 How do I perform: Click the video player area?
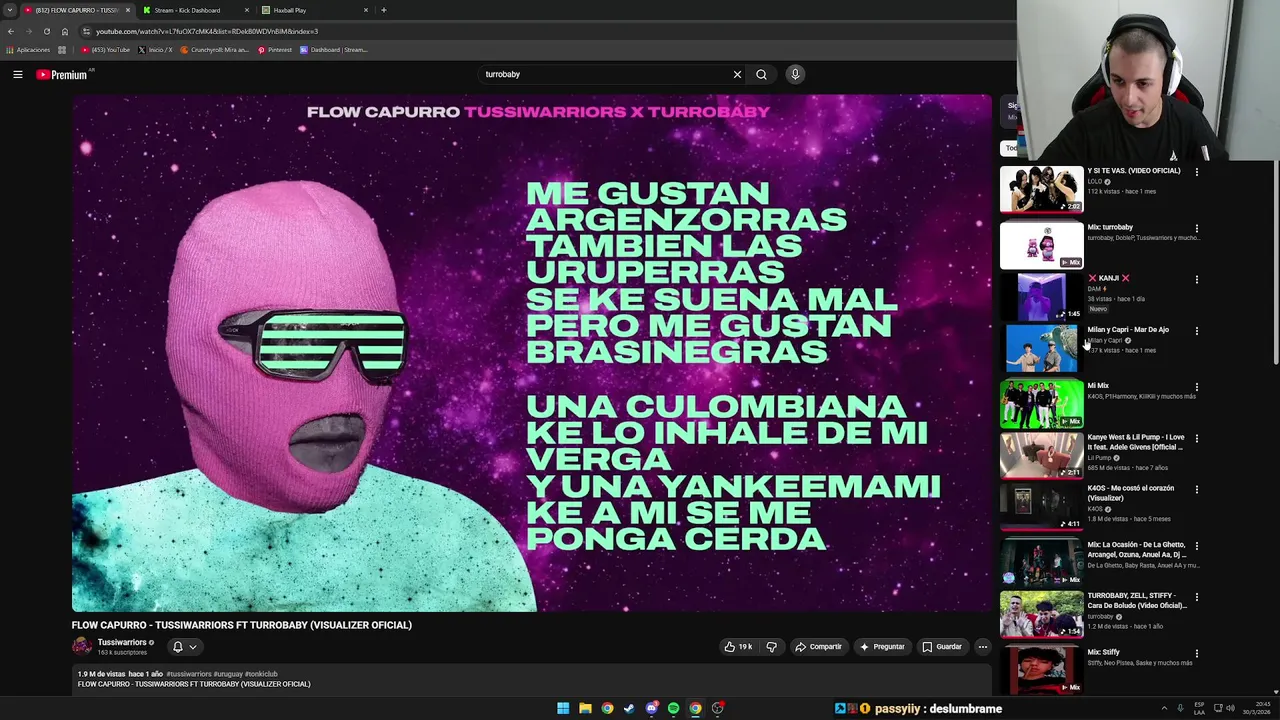[532, 353]
